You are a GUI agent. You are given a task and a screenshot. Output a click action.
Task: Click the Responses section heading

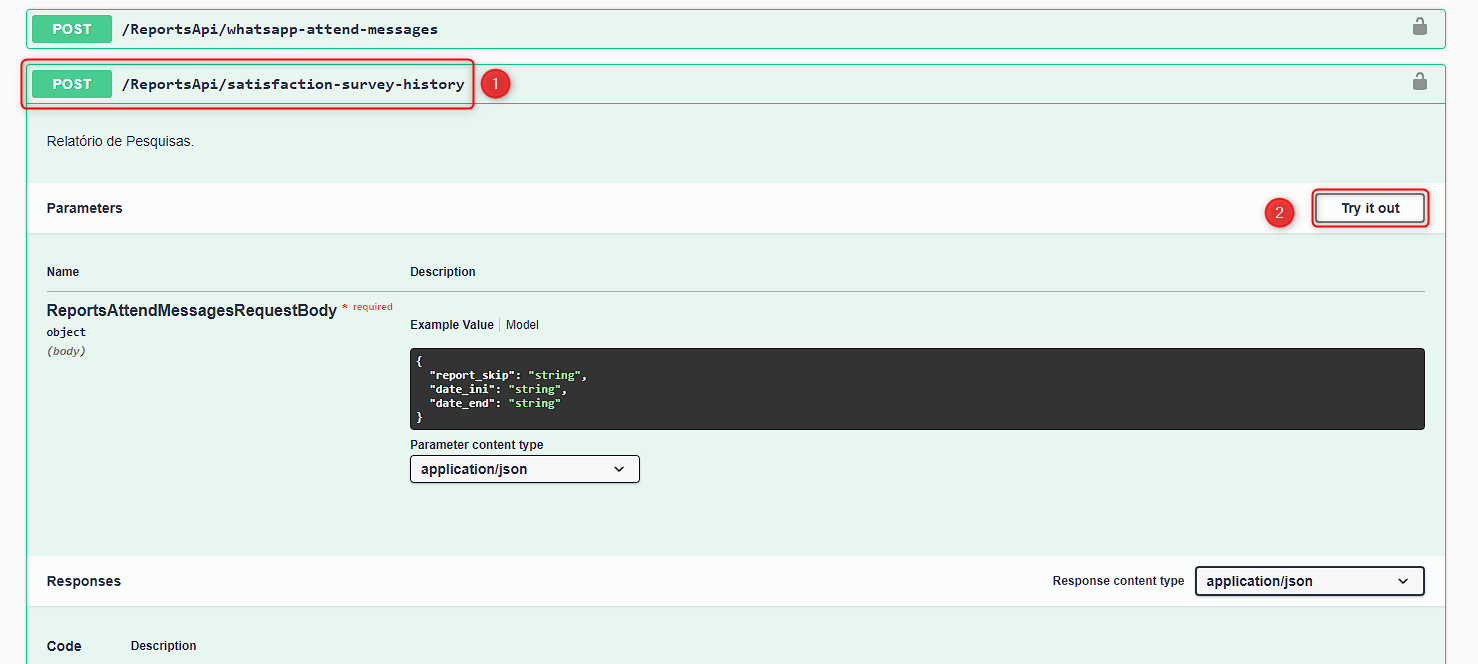(x=84, y=581)
